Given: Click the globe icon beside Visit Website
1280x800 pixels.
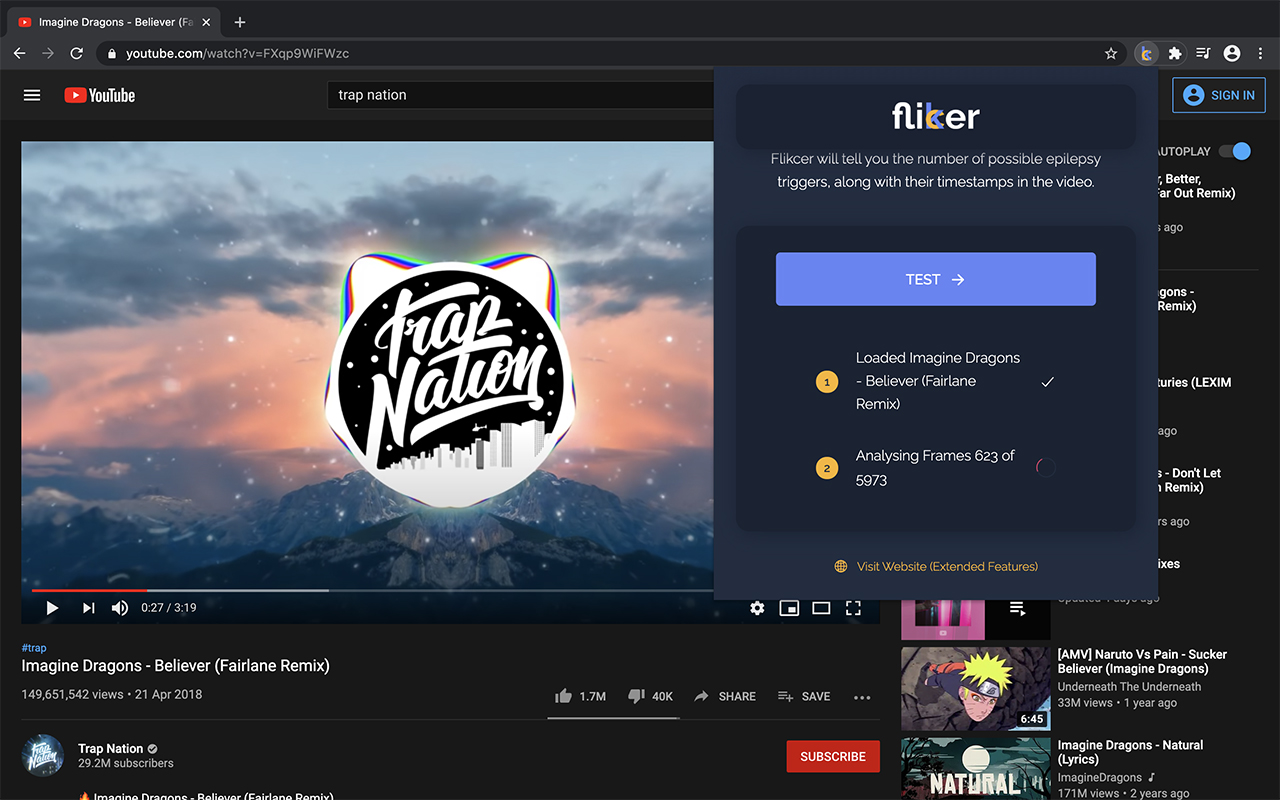Looking at the screenshot, I should (841, 566).
